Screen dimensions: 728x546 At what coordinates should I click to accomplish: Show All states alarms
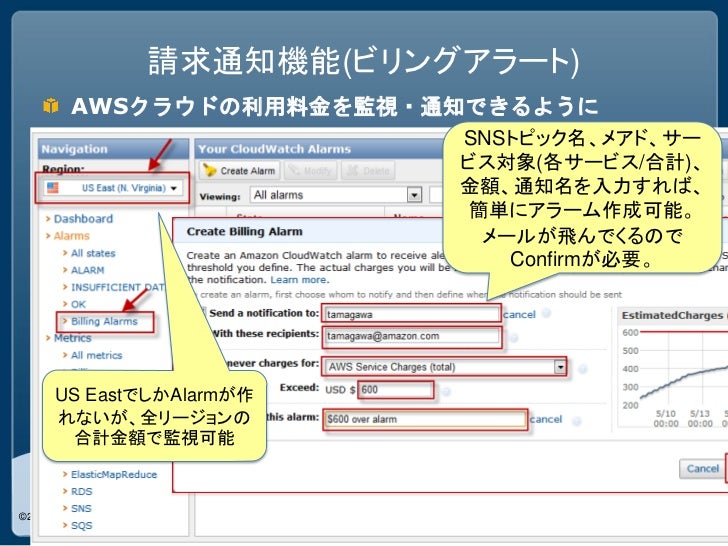[93, 253]
